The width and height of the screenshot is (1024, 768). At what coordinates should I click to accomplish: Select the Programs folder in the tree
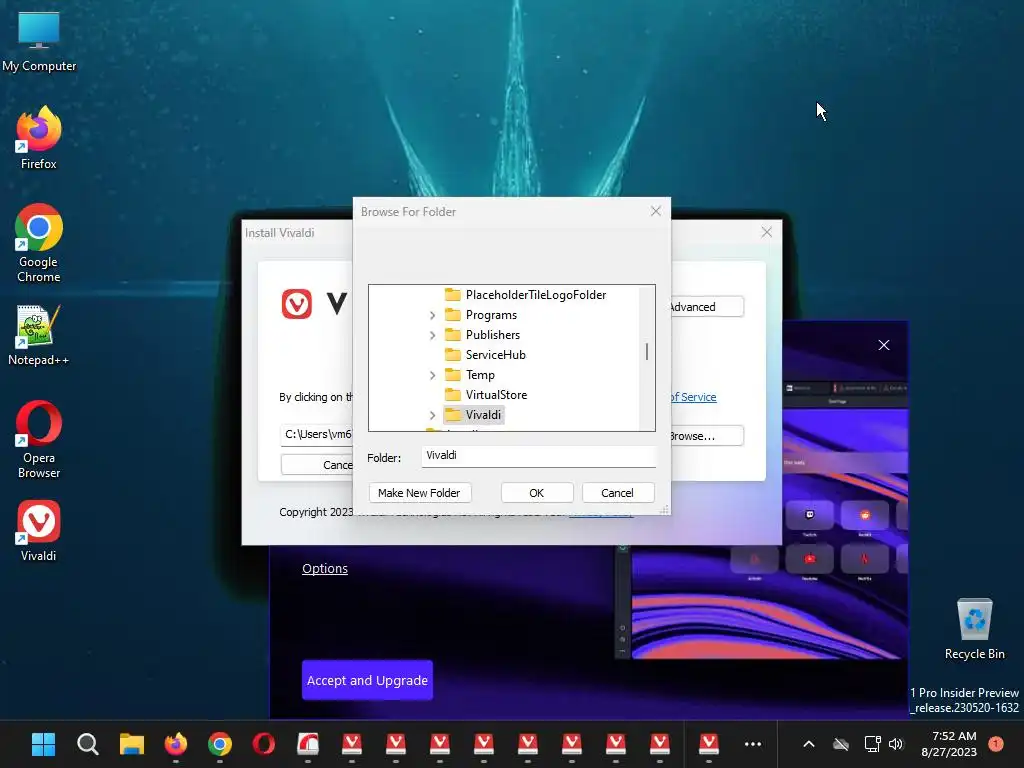[x=490, y=315]
